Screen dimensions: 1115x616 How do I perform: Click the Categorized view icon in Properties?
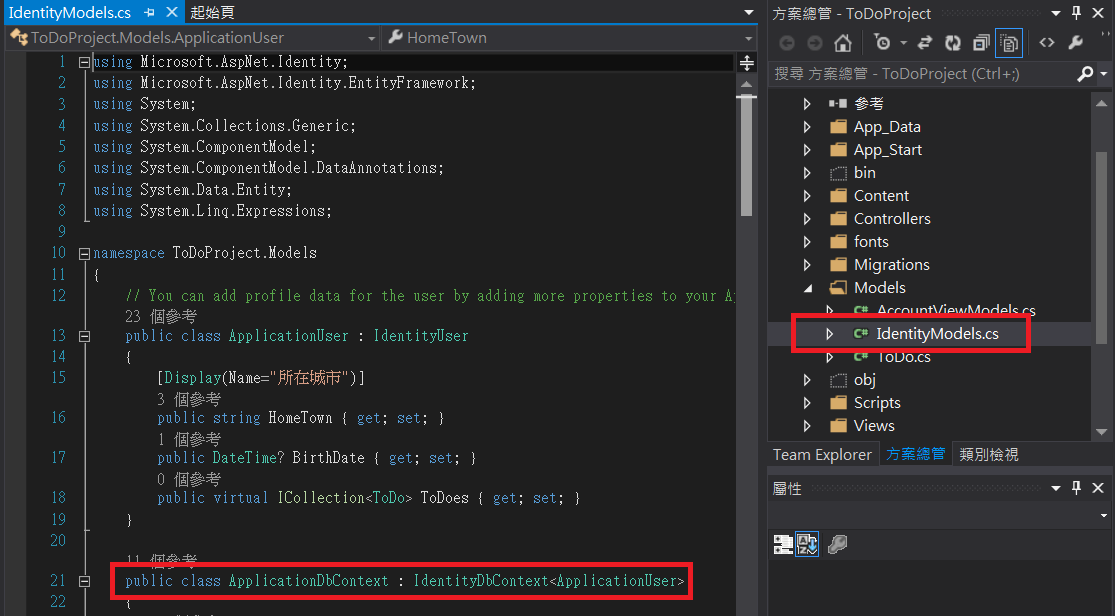click(x=783, y=545)
